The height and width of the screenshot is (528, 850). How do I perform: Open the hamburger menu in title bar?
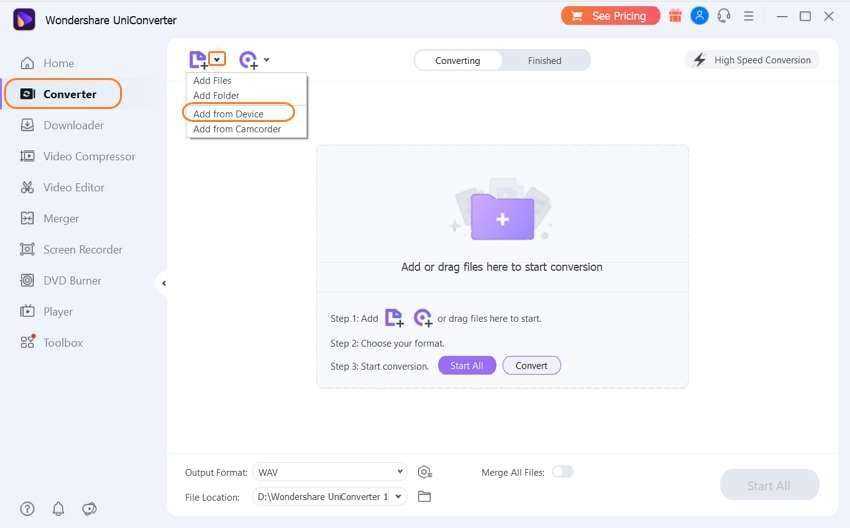[749, 16]
